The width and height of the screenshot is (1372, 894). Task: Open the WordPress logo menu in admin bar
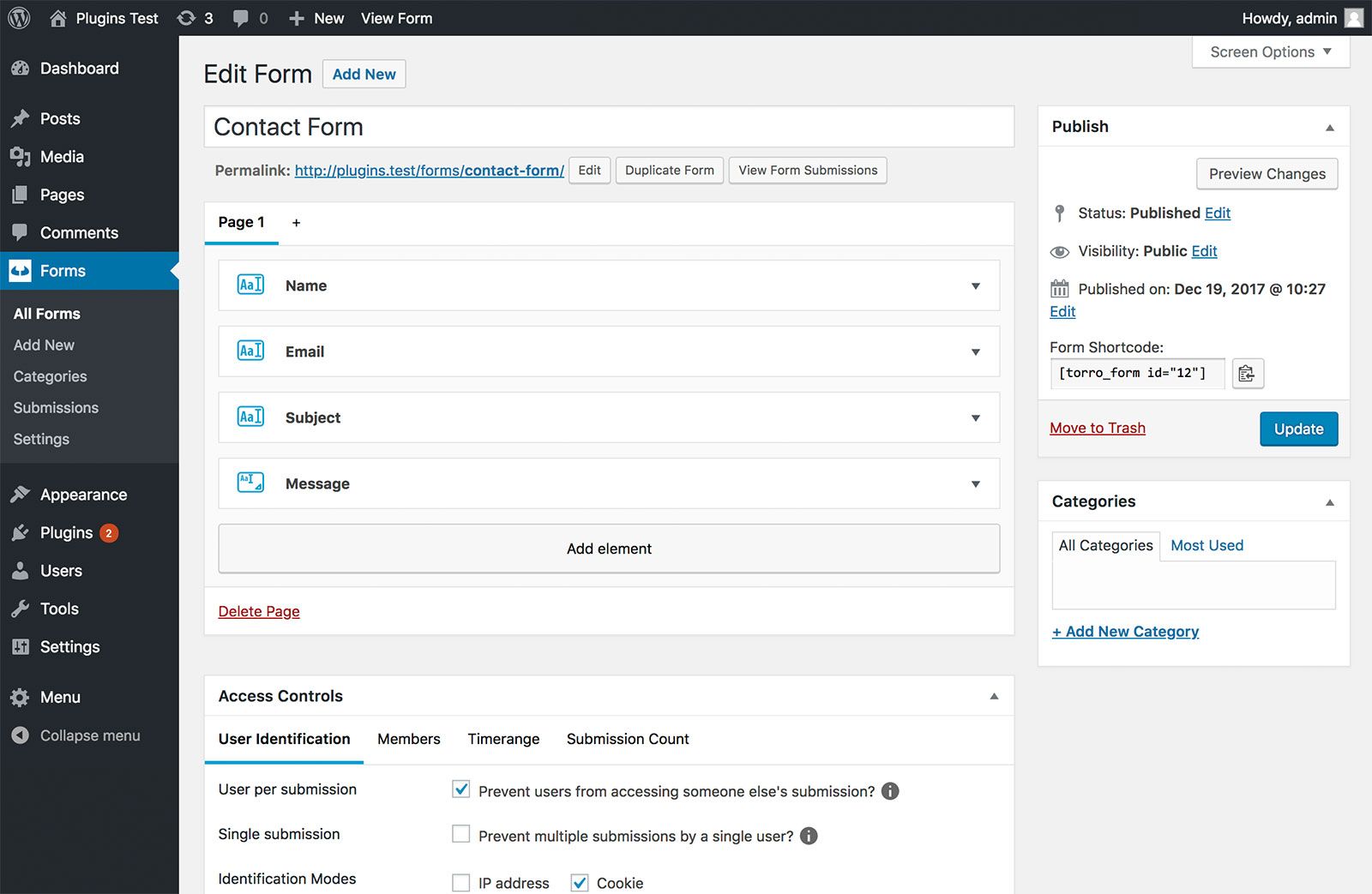[18, 17]
